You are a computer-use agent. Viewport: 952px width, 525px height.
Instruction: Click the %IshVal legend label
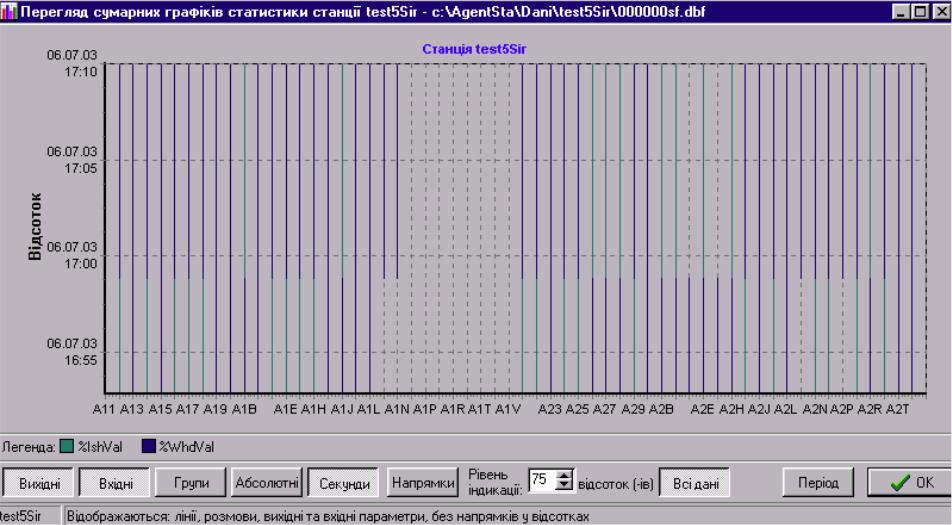[100, 447]
